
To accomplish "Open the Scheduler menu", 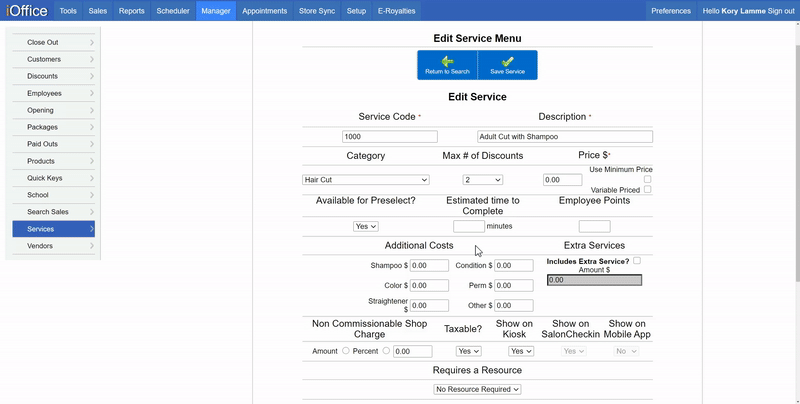I will (173, 11).
